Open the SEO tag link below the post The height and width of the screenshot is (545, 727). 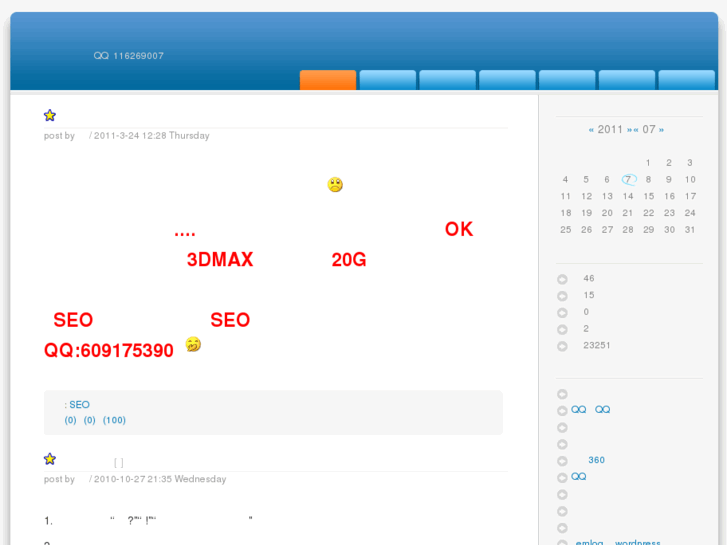pyautogui.click(x=79, y=404)
